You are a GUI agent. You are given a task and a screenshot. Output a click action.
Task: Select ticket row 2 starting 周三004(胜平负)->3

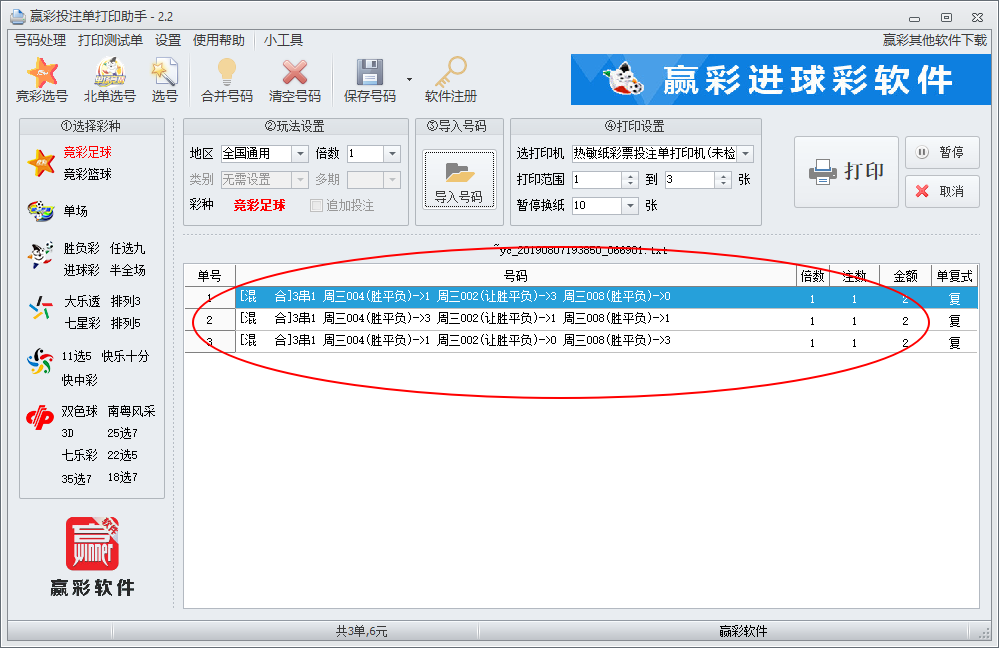[581, 320]
